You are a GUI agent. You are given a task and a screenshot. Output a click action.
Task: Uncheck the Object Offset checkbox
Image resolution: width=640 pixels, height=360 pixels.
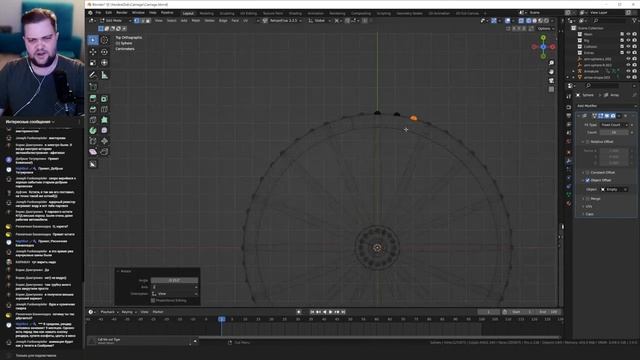(588, 180)
